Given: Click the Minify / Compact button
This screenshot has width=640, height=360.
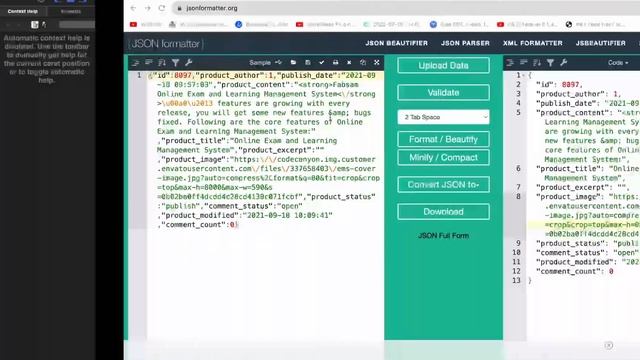Looking at the screenshot, I should click(x=443, y=158).
